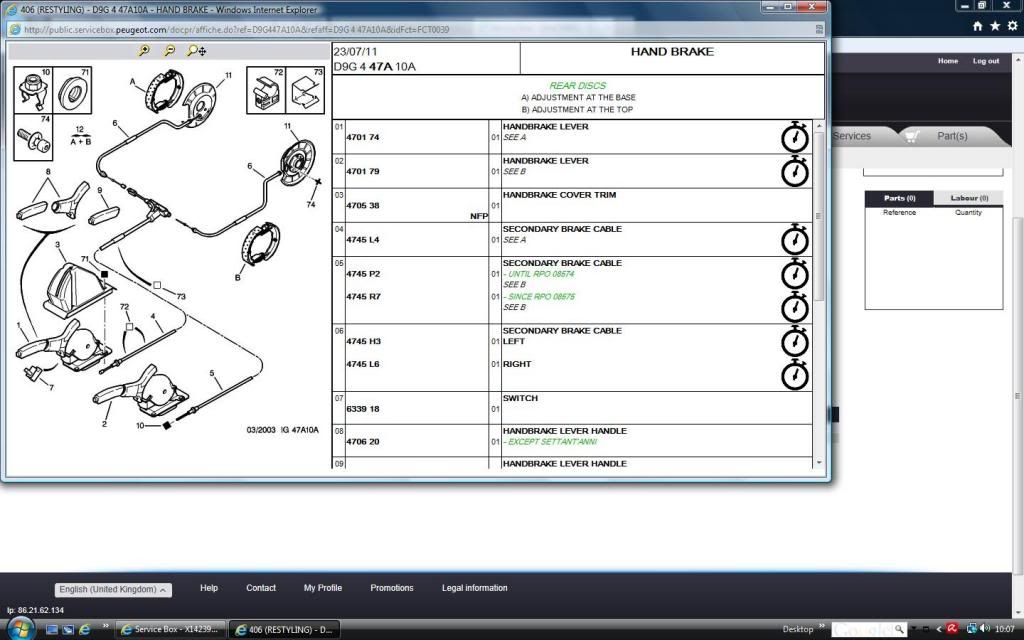Click the volume icon in system tray
The height and width of the screenshot is (640, 1024).
[985, 629]
